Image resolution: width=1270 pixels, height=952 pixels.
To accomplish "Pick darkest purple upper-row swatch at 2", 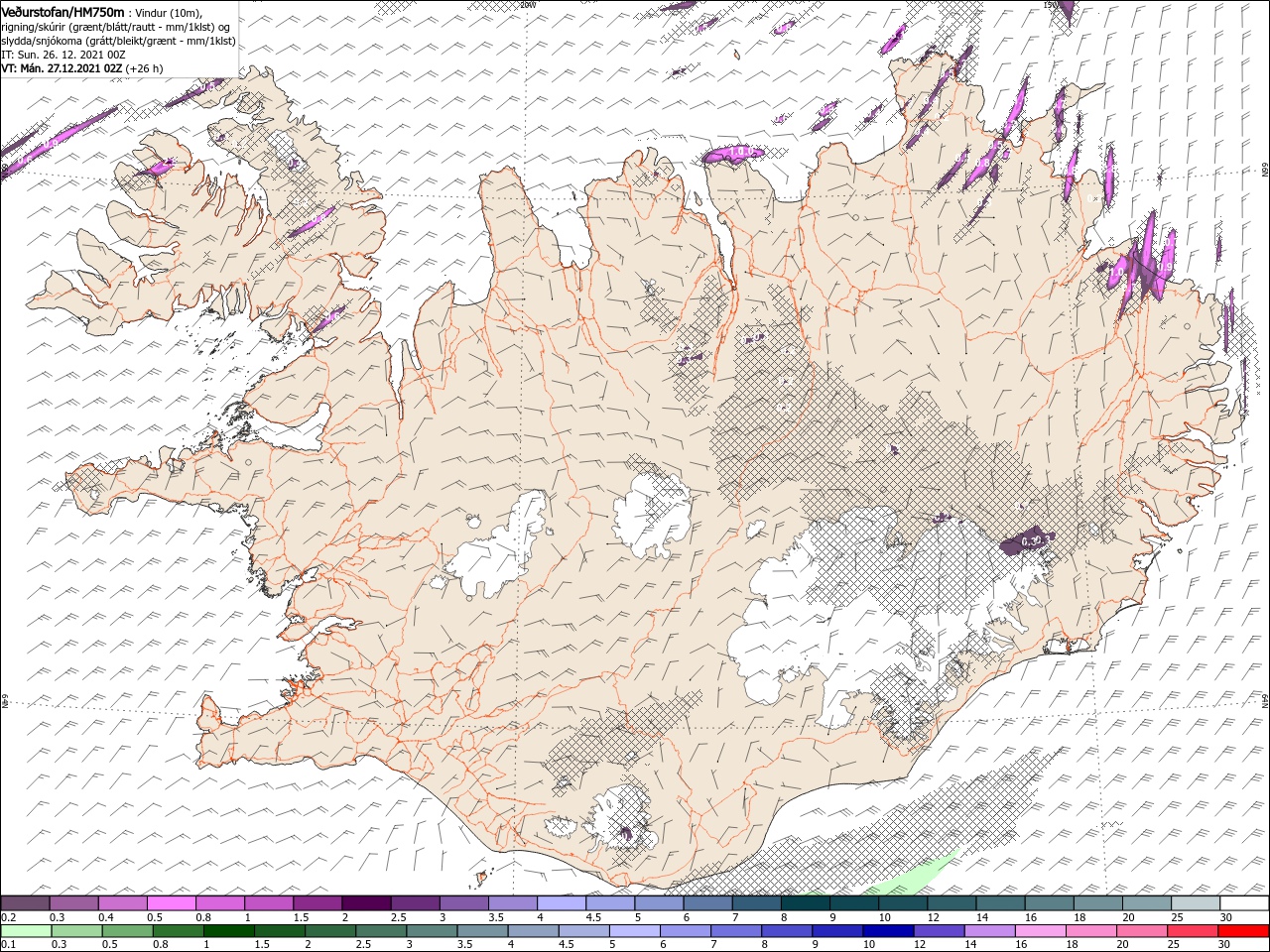I will 366,903.
